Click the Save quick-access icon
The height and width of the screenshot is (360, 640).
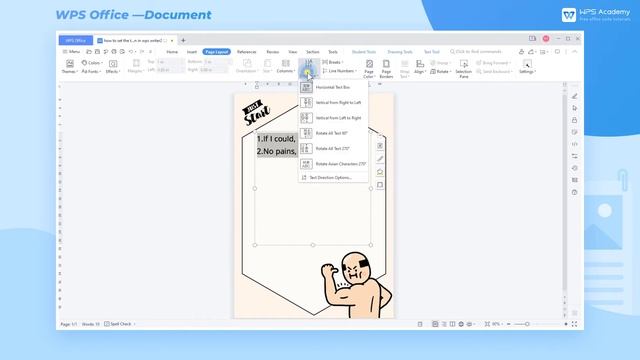(x=97, y=52)
